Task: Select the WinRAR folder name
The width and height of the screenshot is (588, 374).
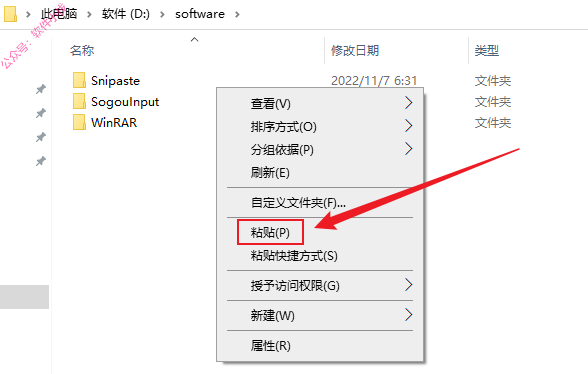Action: point(114,123)
